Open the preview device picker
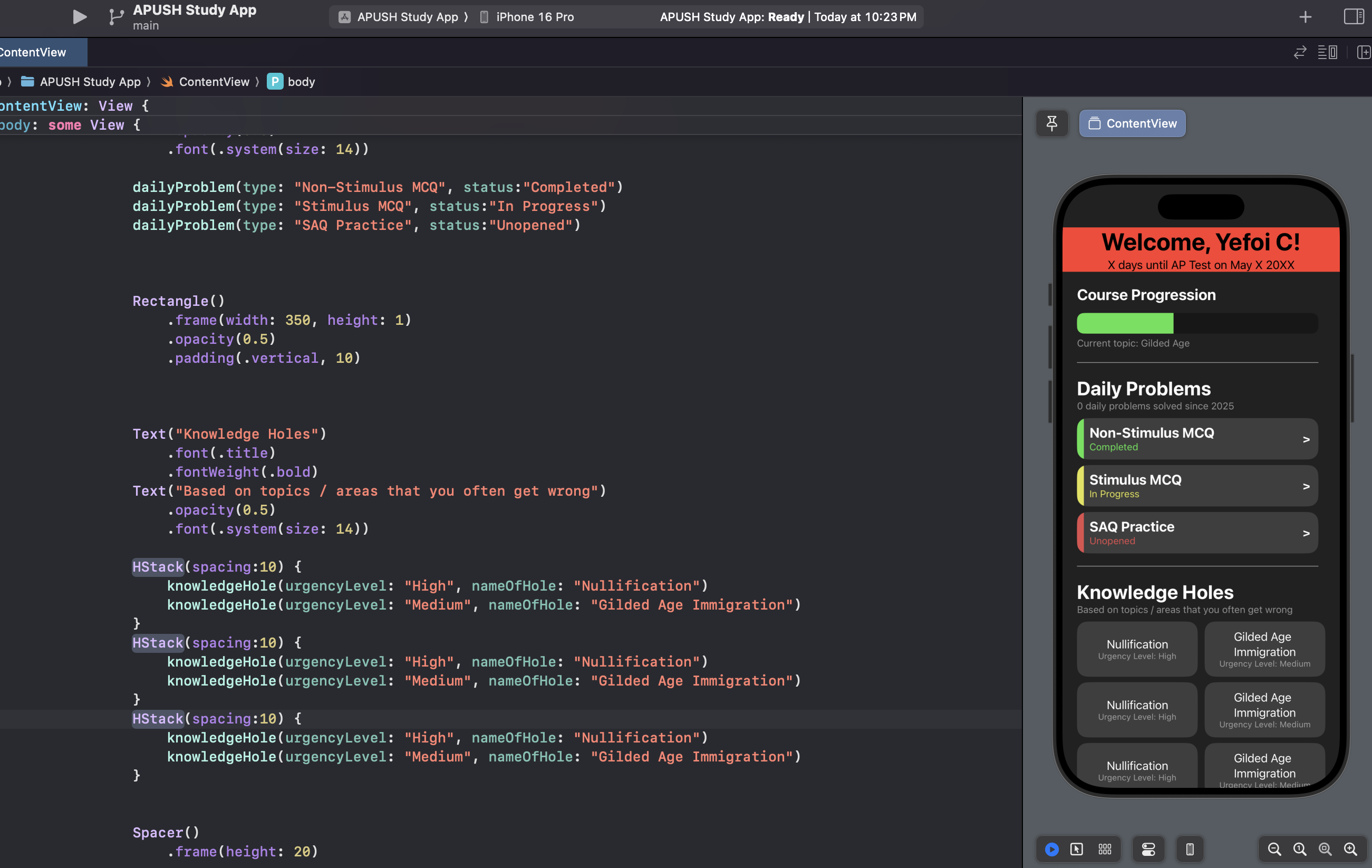 tap(1190, 849)
